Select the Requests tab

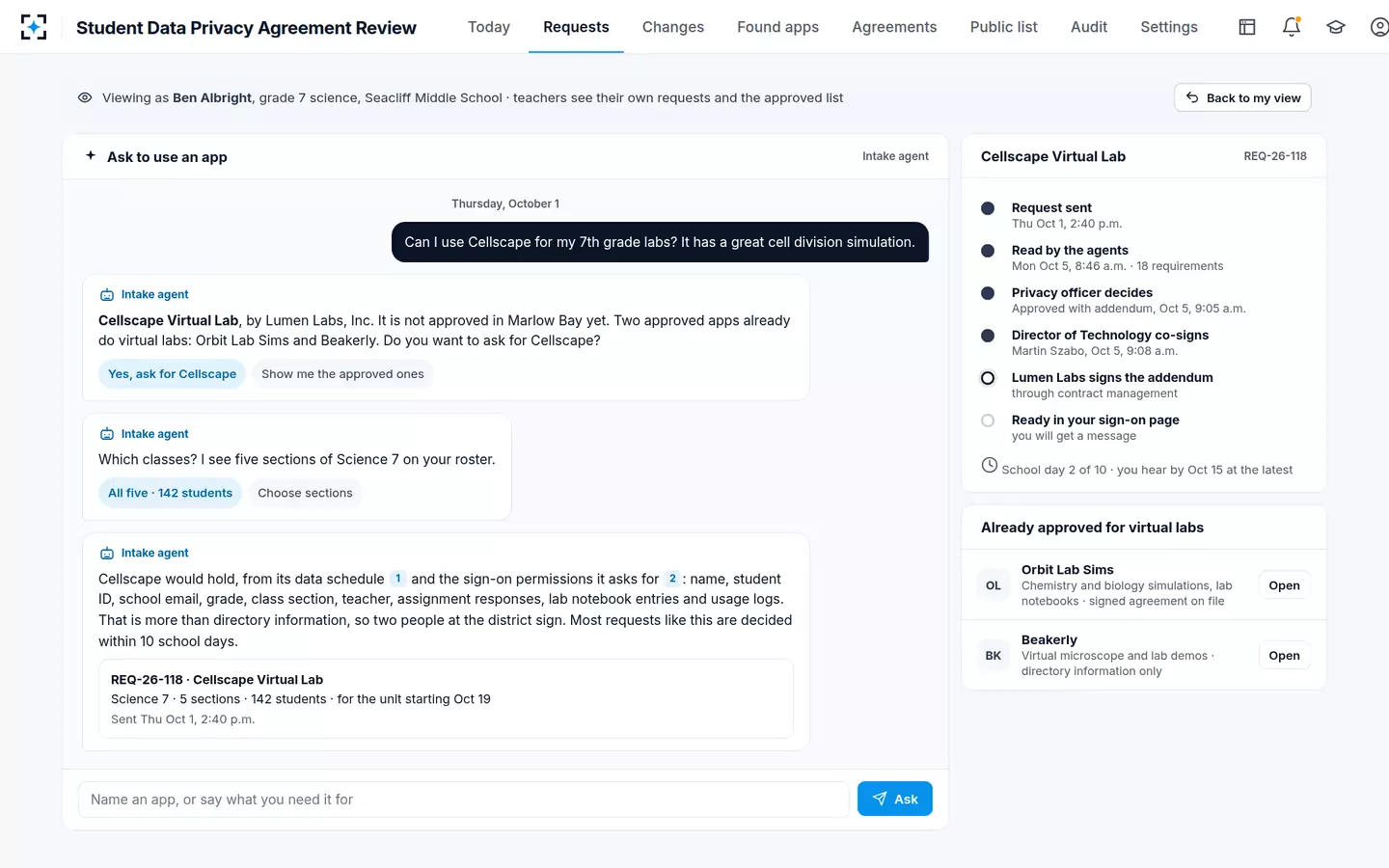pyautogui.click(x=576, y=27)
